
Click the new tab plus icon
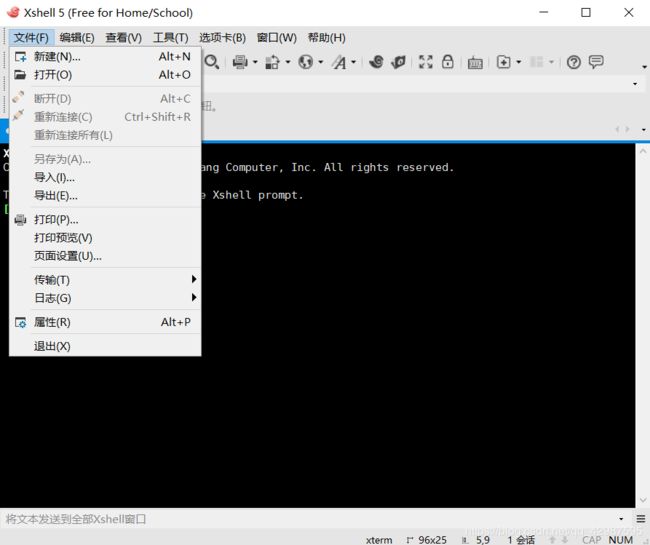503,62
